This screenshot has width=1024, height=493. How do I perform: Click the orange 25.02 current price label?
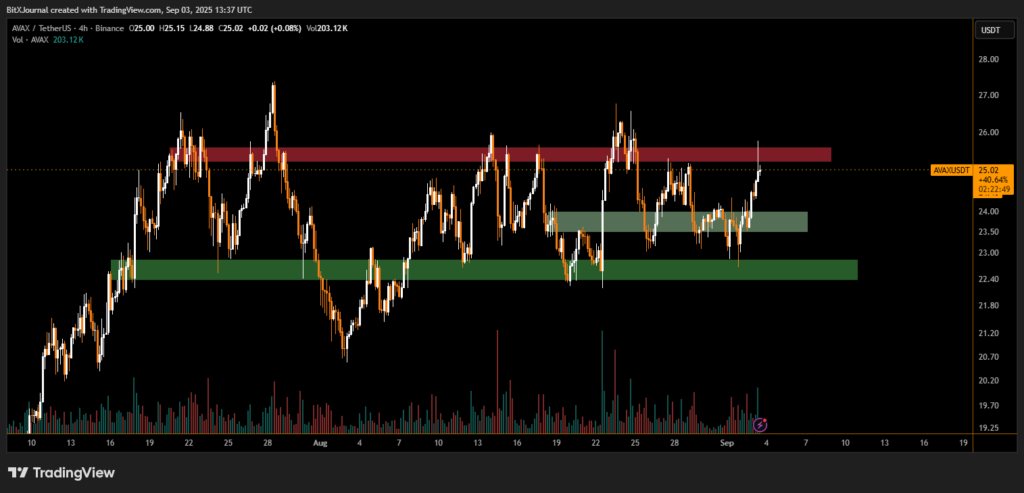(988, 171)
